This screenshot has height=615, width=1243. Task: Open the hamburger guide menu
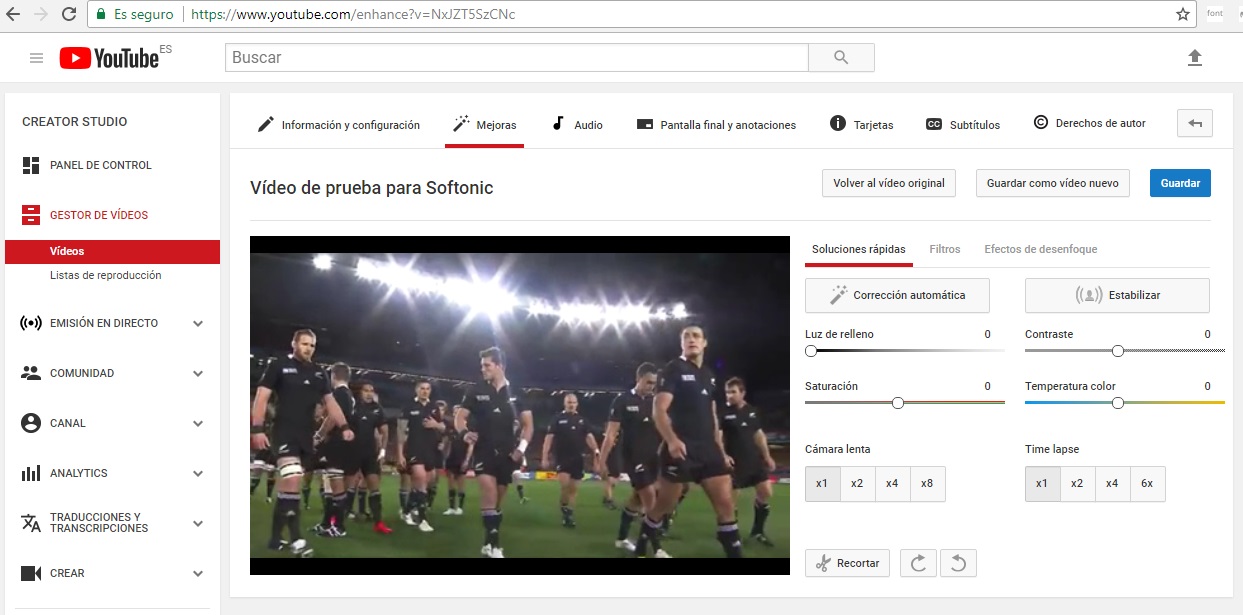tap(37, 58)
